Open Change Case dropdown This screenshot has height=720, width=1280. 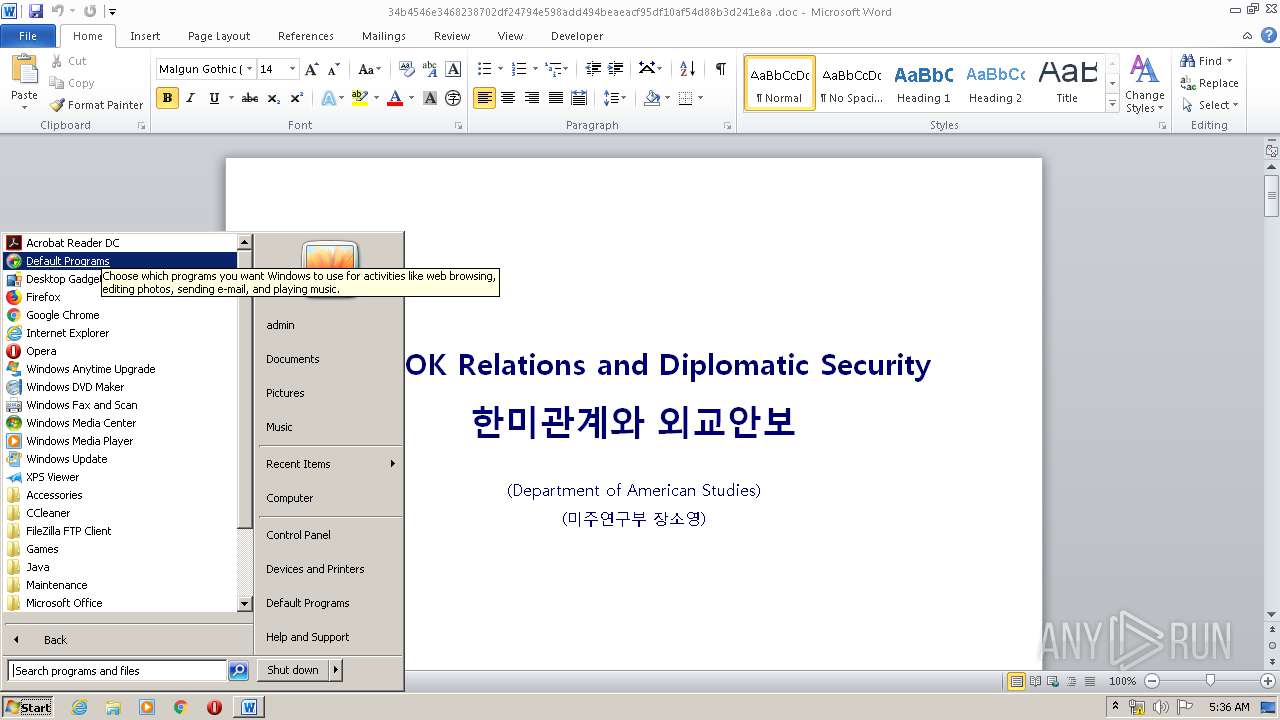pyautogui.click(x=369, y=69)
